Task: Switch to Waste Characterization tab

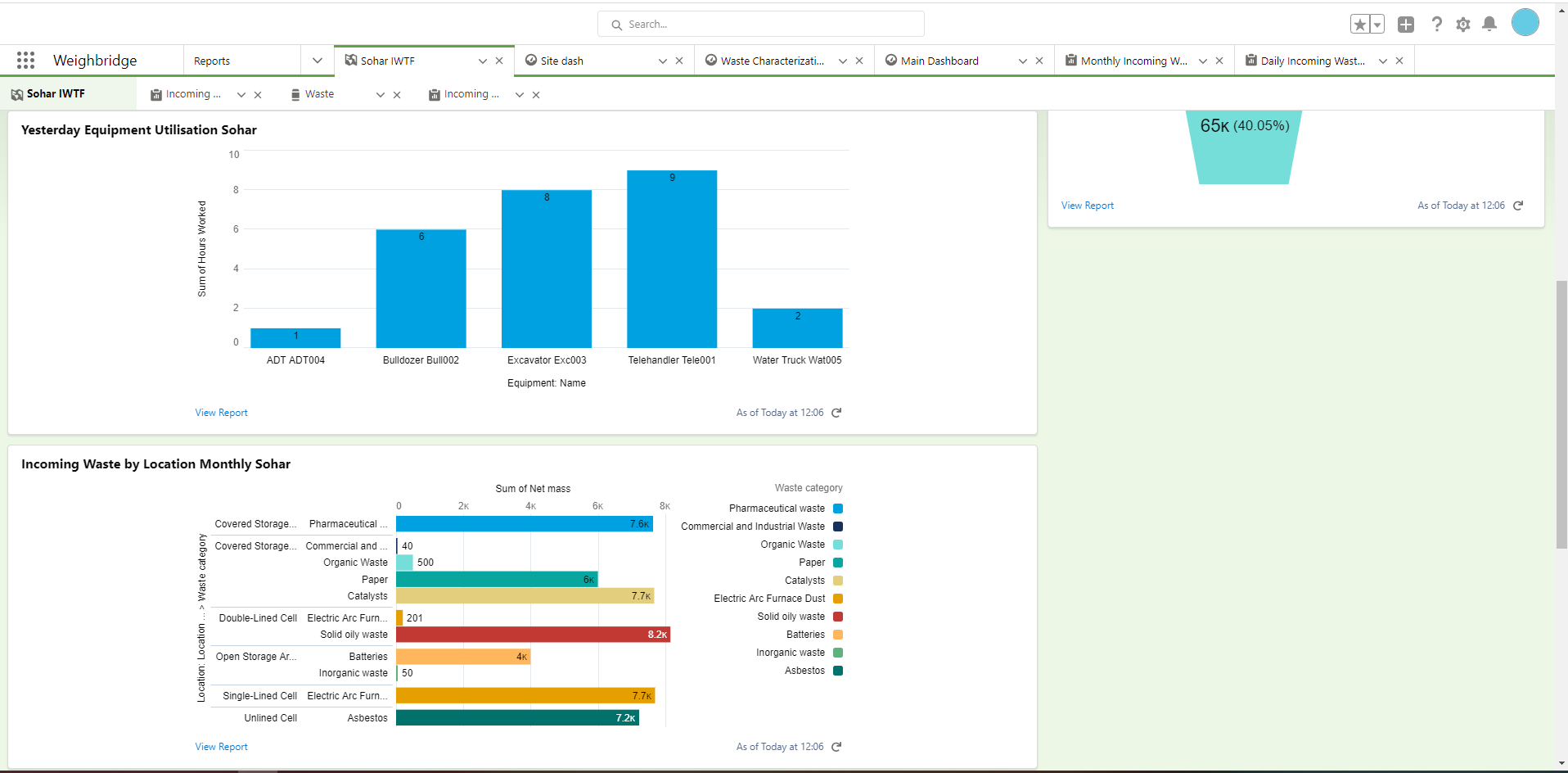Action: [x=773, y=61]
